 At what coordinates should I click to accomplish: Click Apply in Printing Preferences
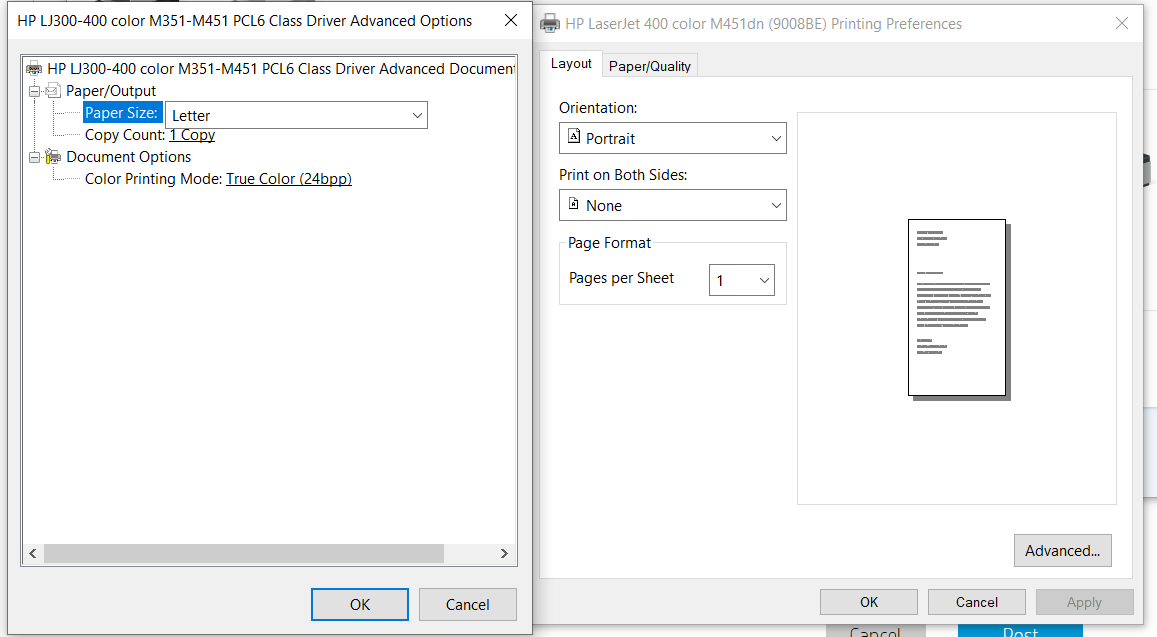[1084, 601]
